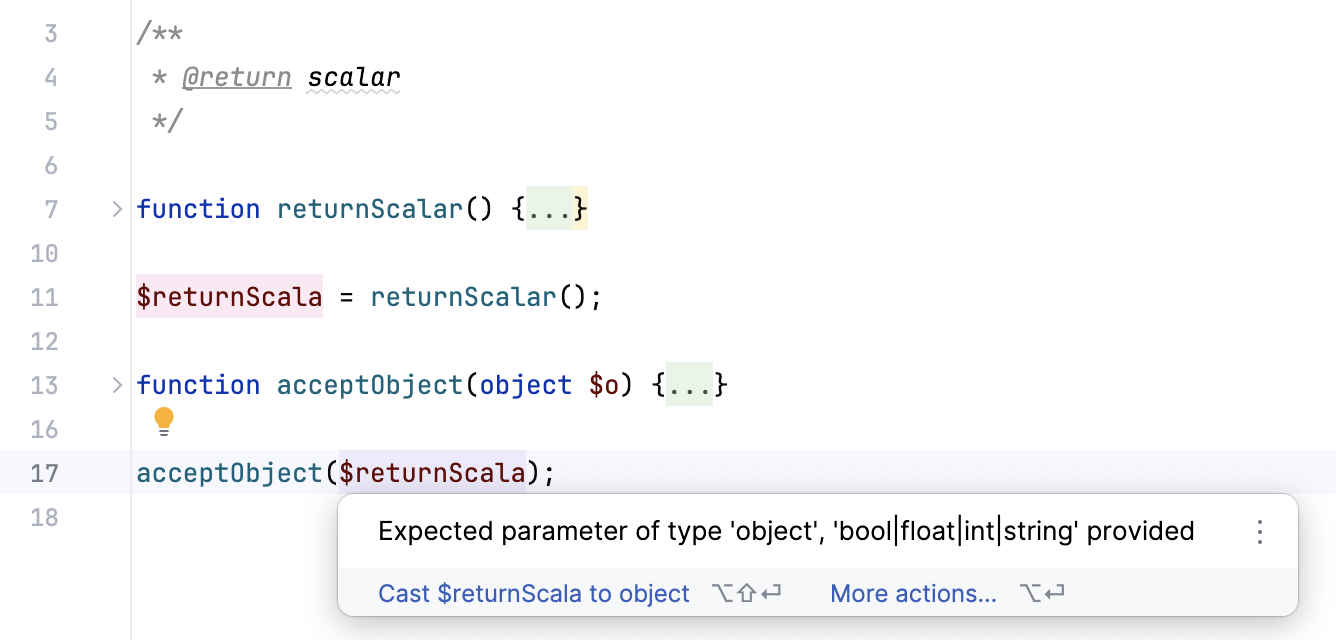The image size is (1336, 640).
Task: Open the 'More actions...' link
Action: [x=913, y=594]
